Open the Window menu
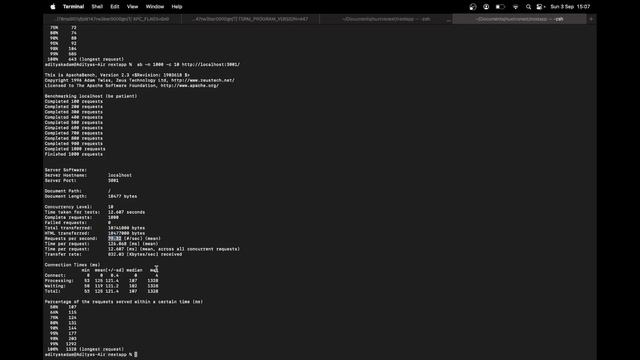Viewport: 640px width, 360px height. pos(155,7)
